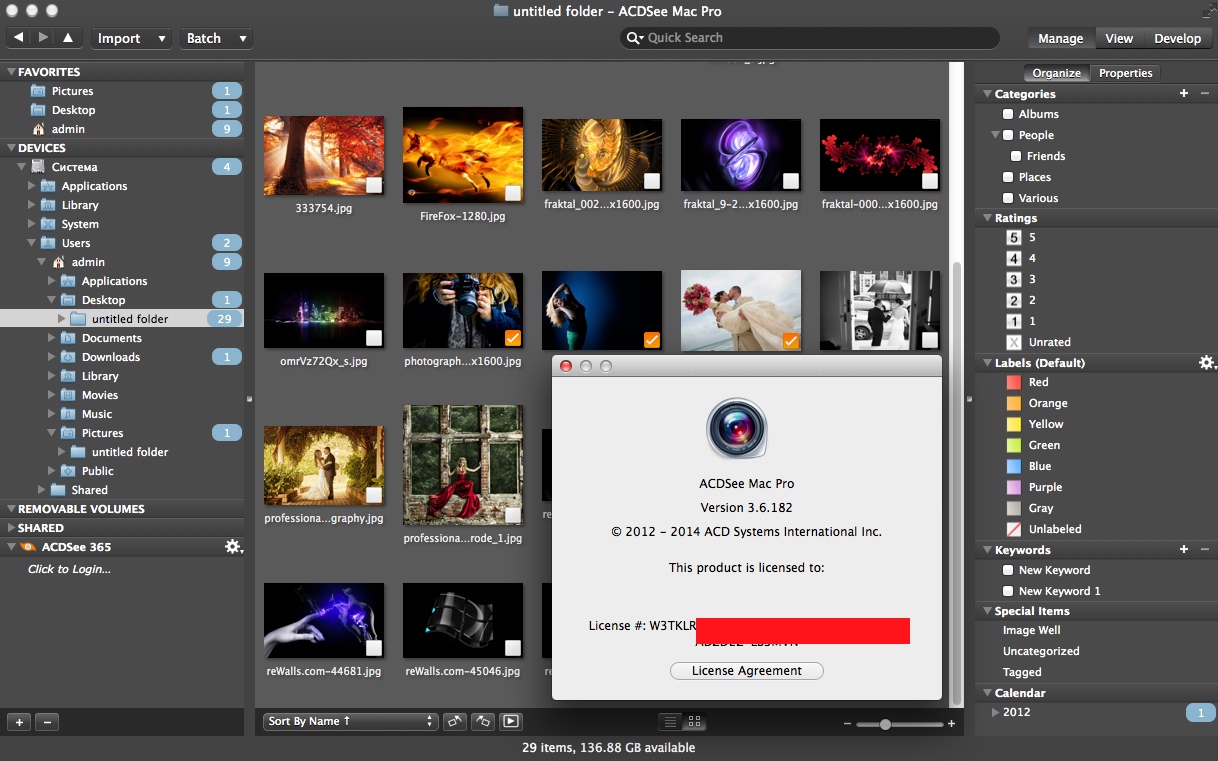
Task: Switch to thumbnail grid view
Action: coord(695,721)
